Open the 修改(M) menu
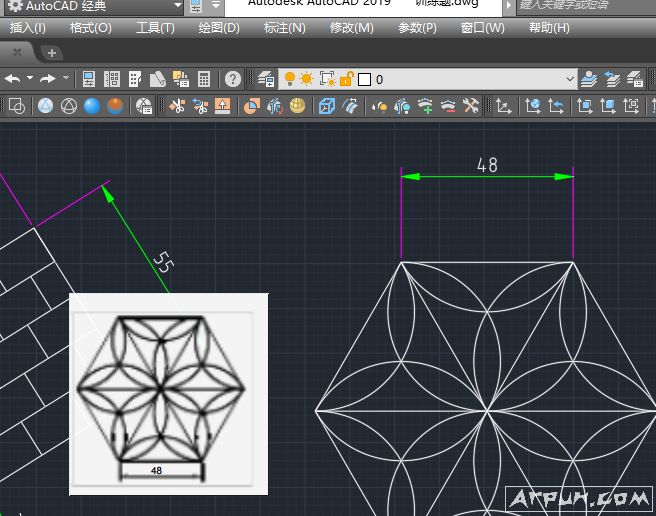 [x=351, y=28]
